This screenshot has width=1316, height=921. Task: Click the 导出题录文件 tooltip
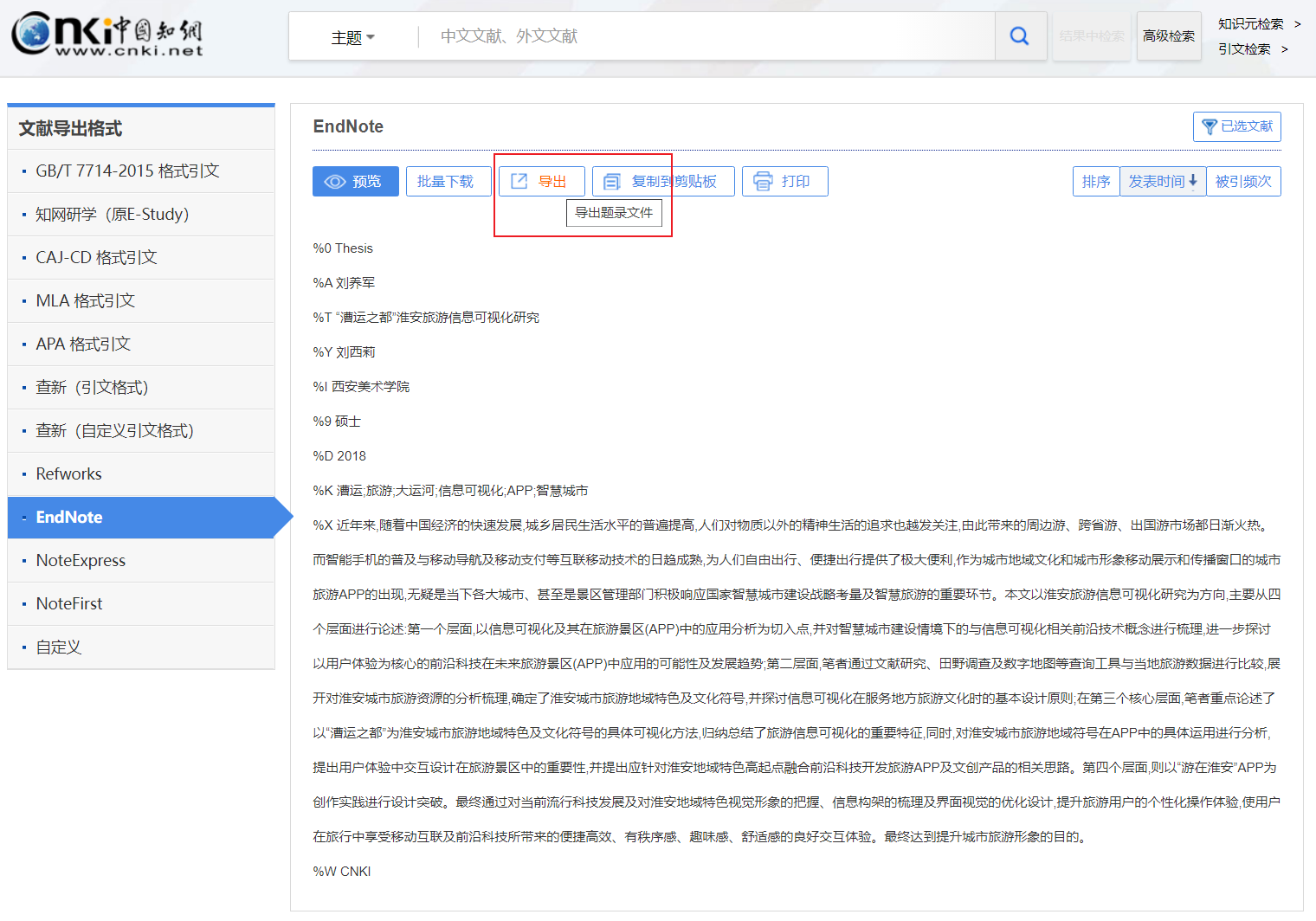614,212
